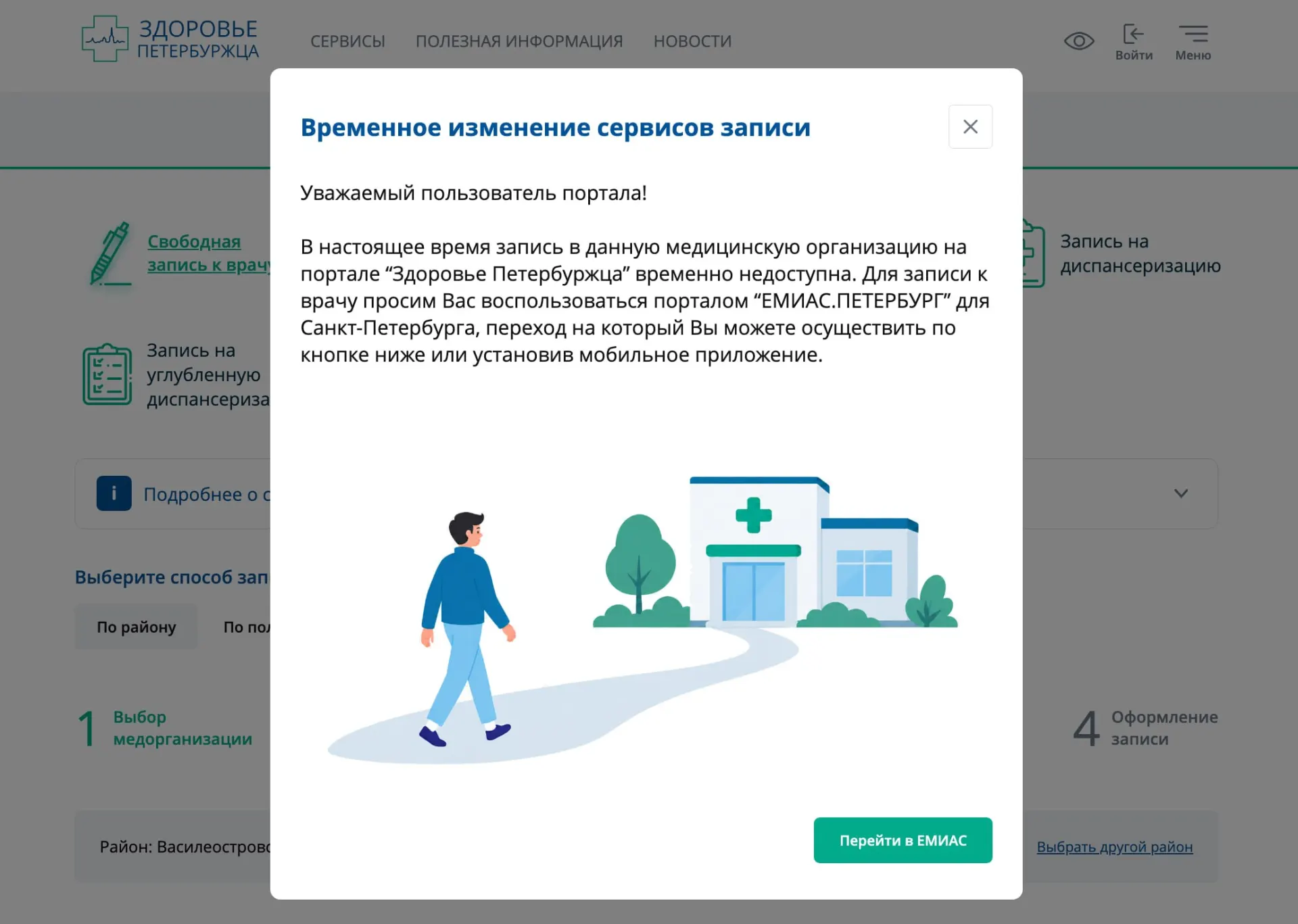The height and width of the screenshot is (924, 1298).
Task: Click the checklist clipboard icon for in-depth screening
Action: coord(107,374)
